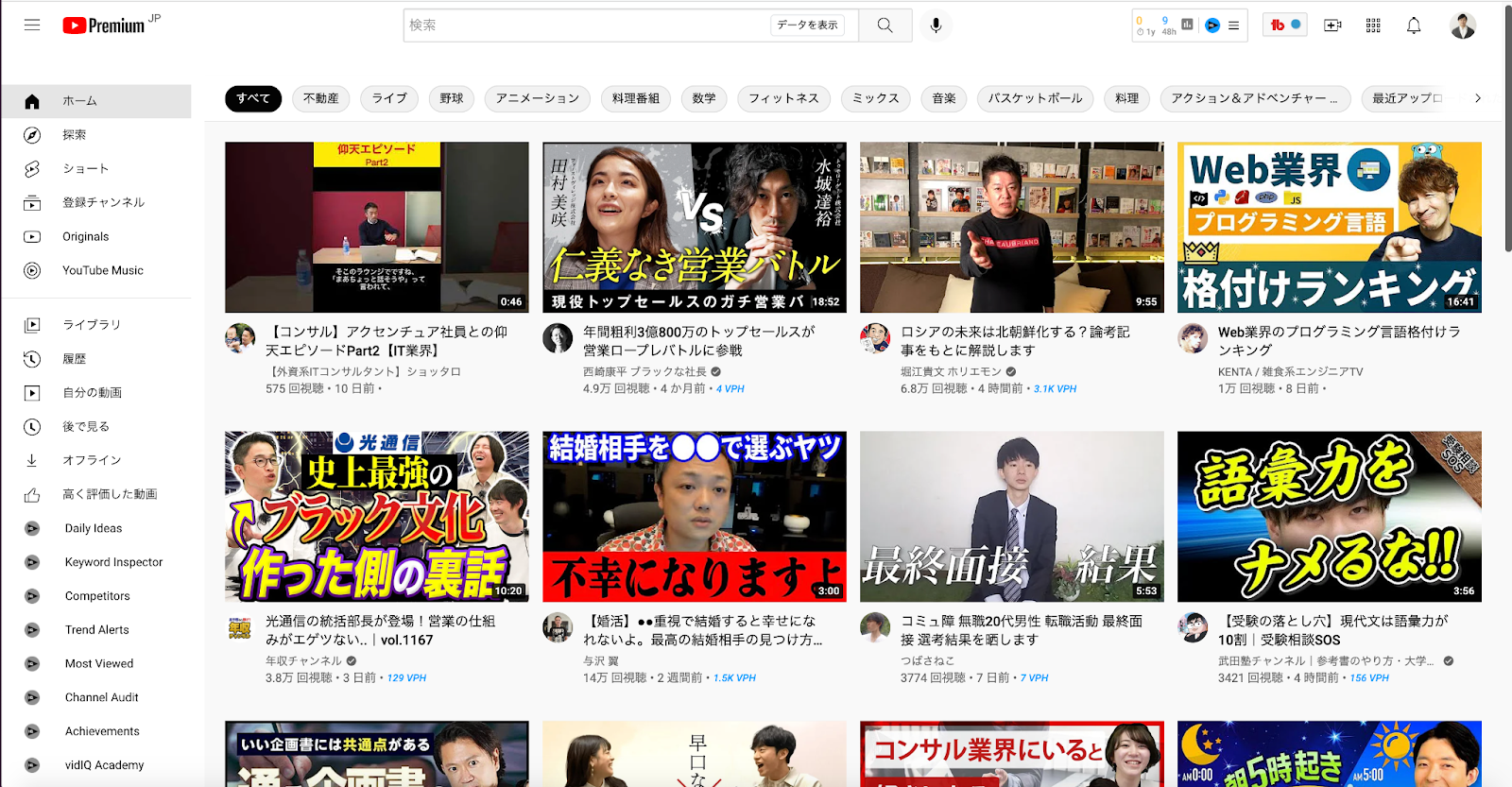
Task: Select the すべて filter chip
Action: click(253, 98)
